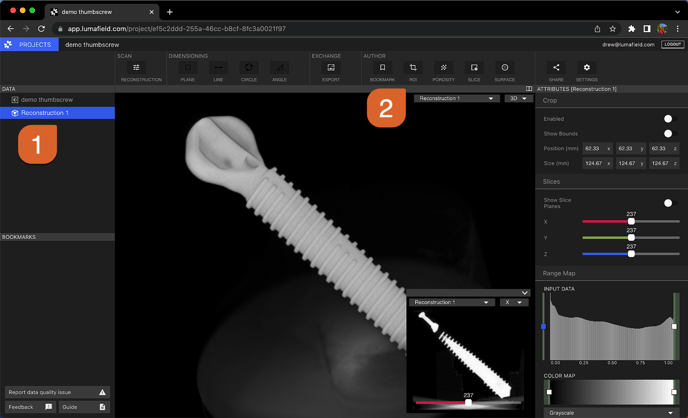This screenshot has height=418, width=688.
Task: Activate the Slice tool
Action: (474, 70)
